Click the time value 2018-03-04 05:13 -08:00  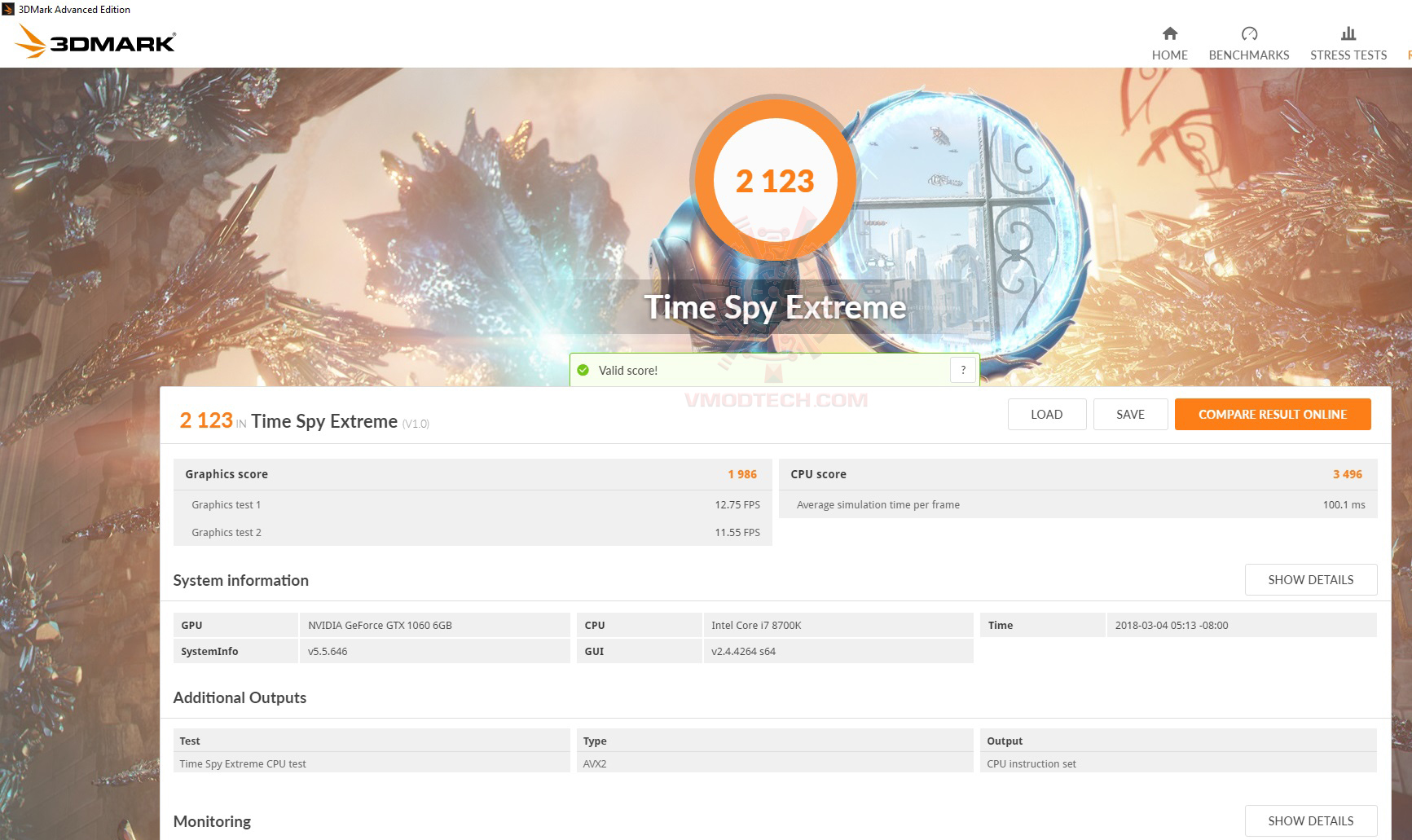pyautogui.click(x=1172, y=626)
